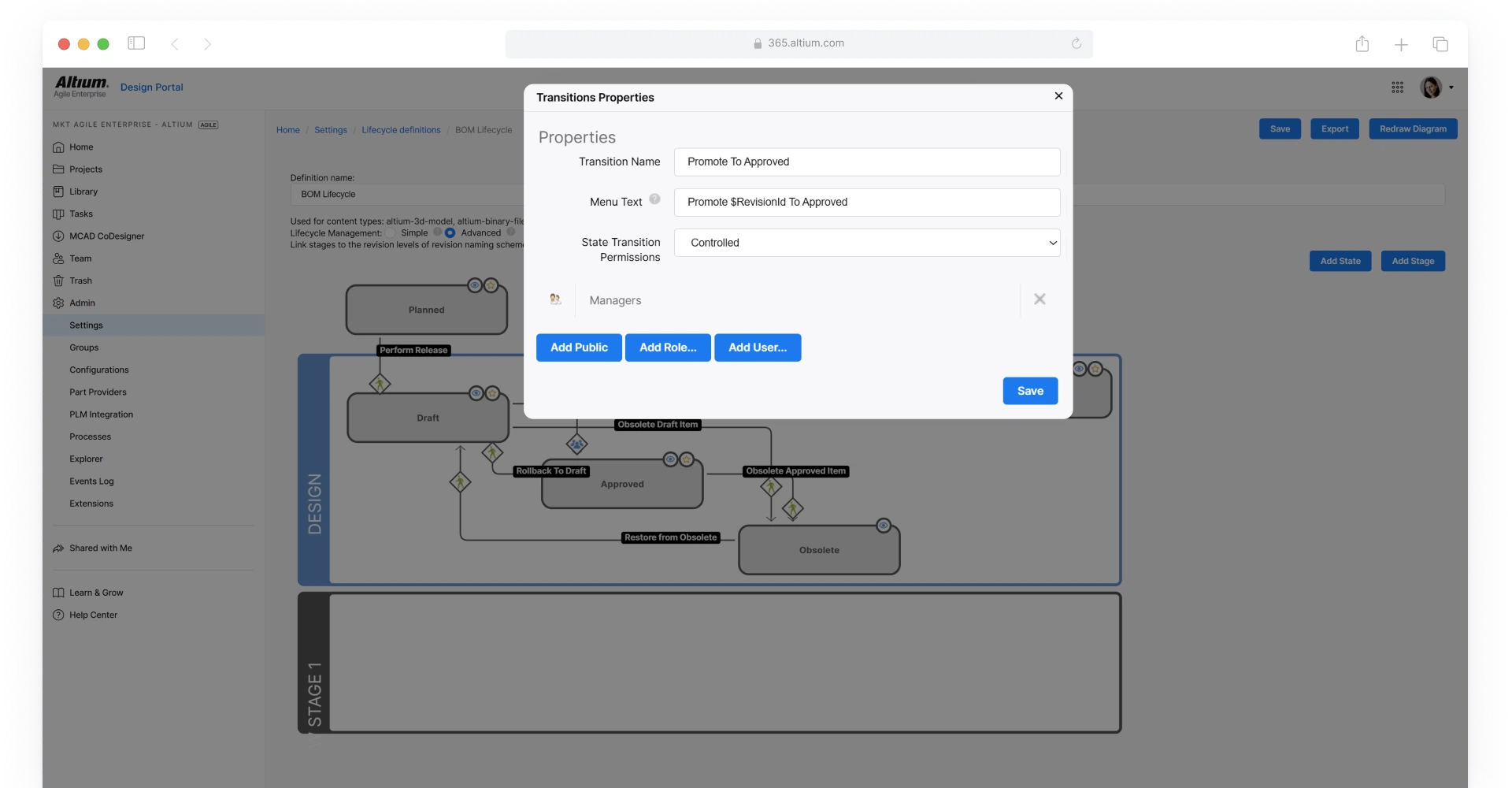The height and width of the screenshot is (788, 1512).
Task: Remove Managers role with X icon
Action: click(x=1039, y=299)
